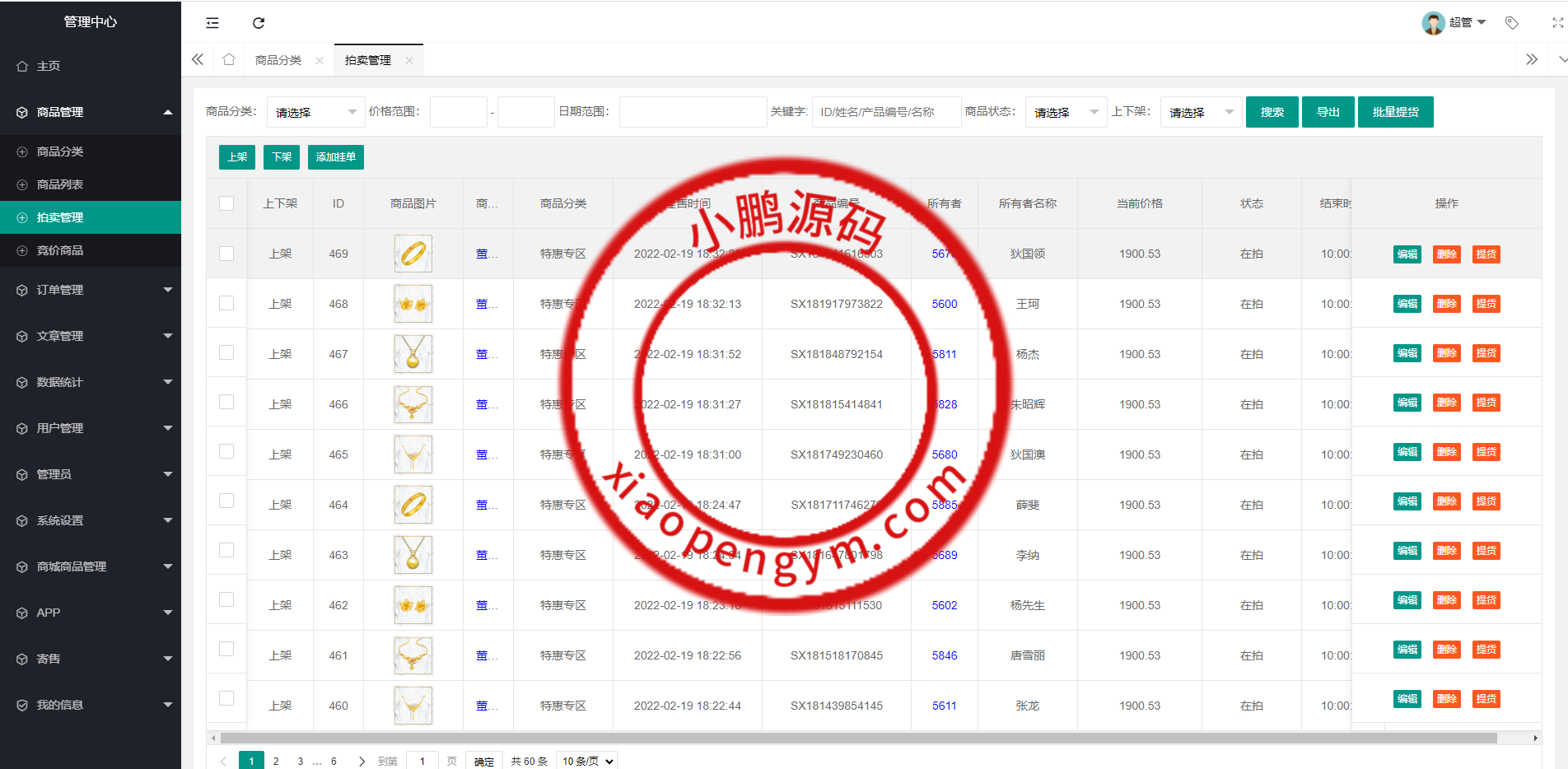Click the tag icon near user avatar
The height and width of the screenshot is (769, 1568).
(x=1512, y=23)
